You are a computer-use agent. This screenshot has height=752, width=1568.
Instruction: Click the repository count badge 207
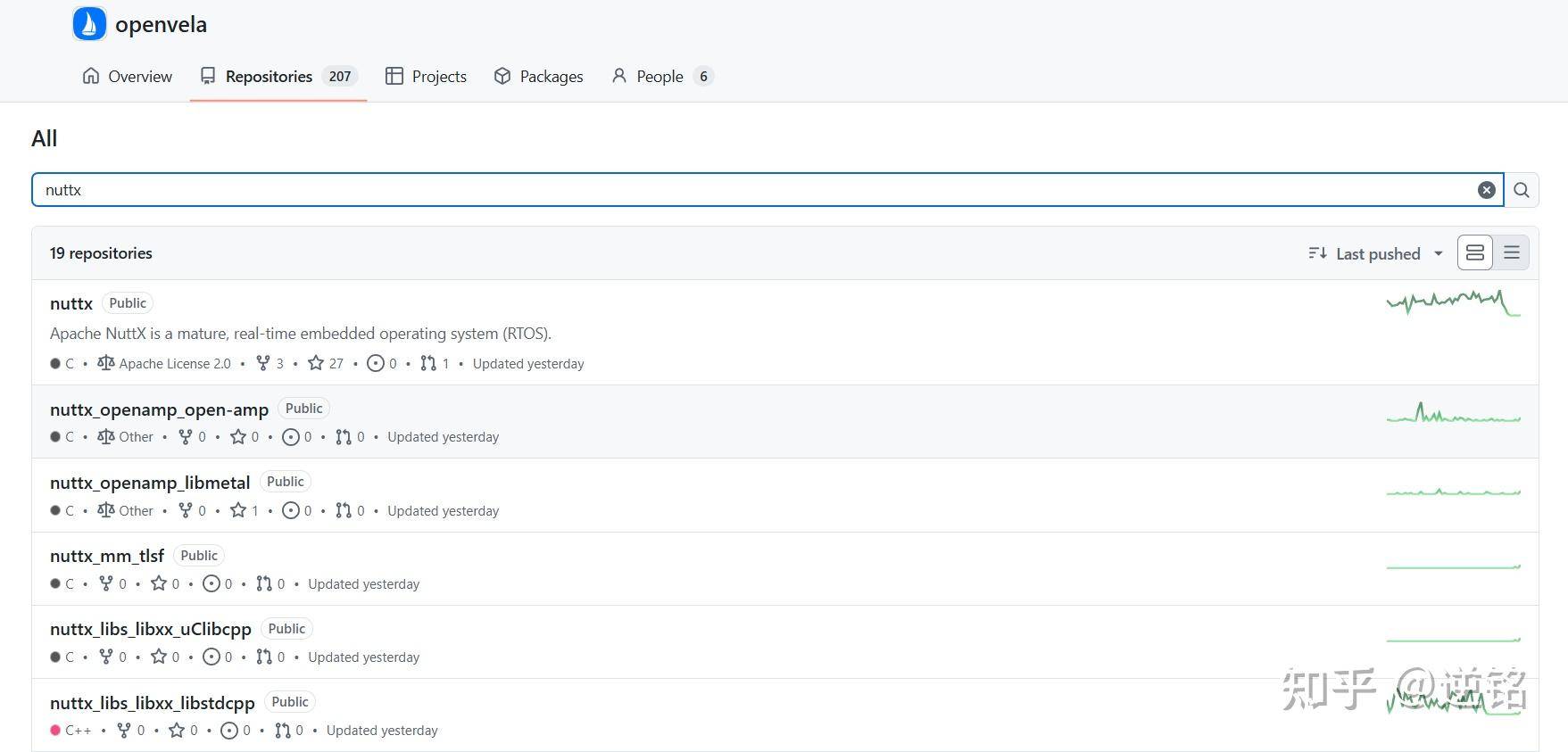[340, 76]
